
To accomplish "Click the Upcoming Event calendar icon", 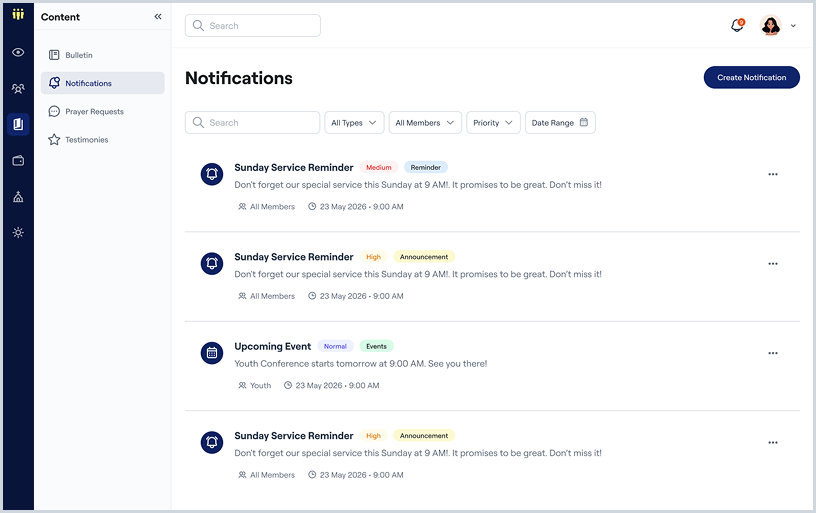I will point(212,353).
